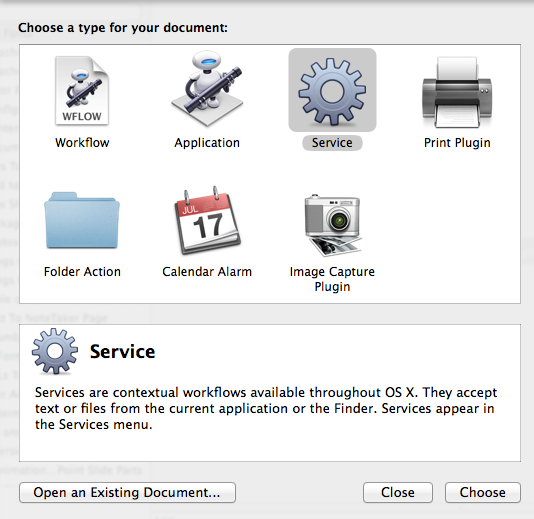Select the Workflow WFLOW document icon
Screen dimensions: 534x519
click(82, 91)
